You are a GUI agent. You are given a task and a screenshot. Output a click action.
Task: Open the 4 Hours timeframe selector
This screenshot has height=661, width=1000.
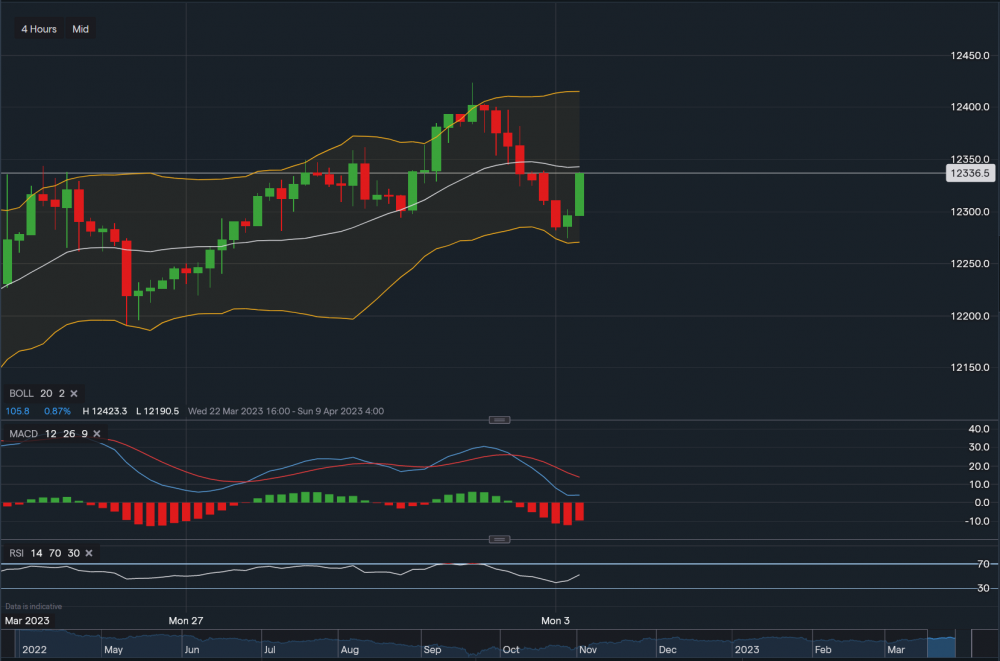tap(37, 29)
